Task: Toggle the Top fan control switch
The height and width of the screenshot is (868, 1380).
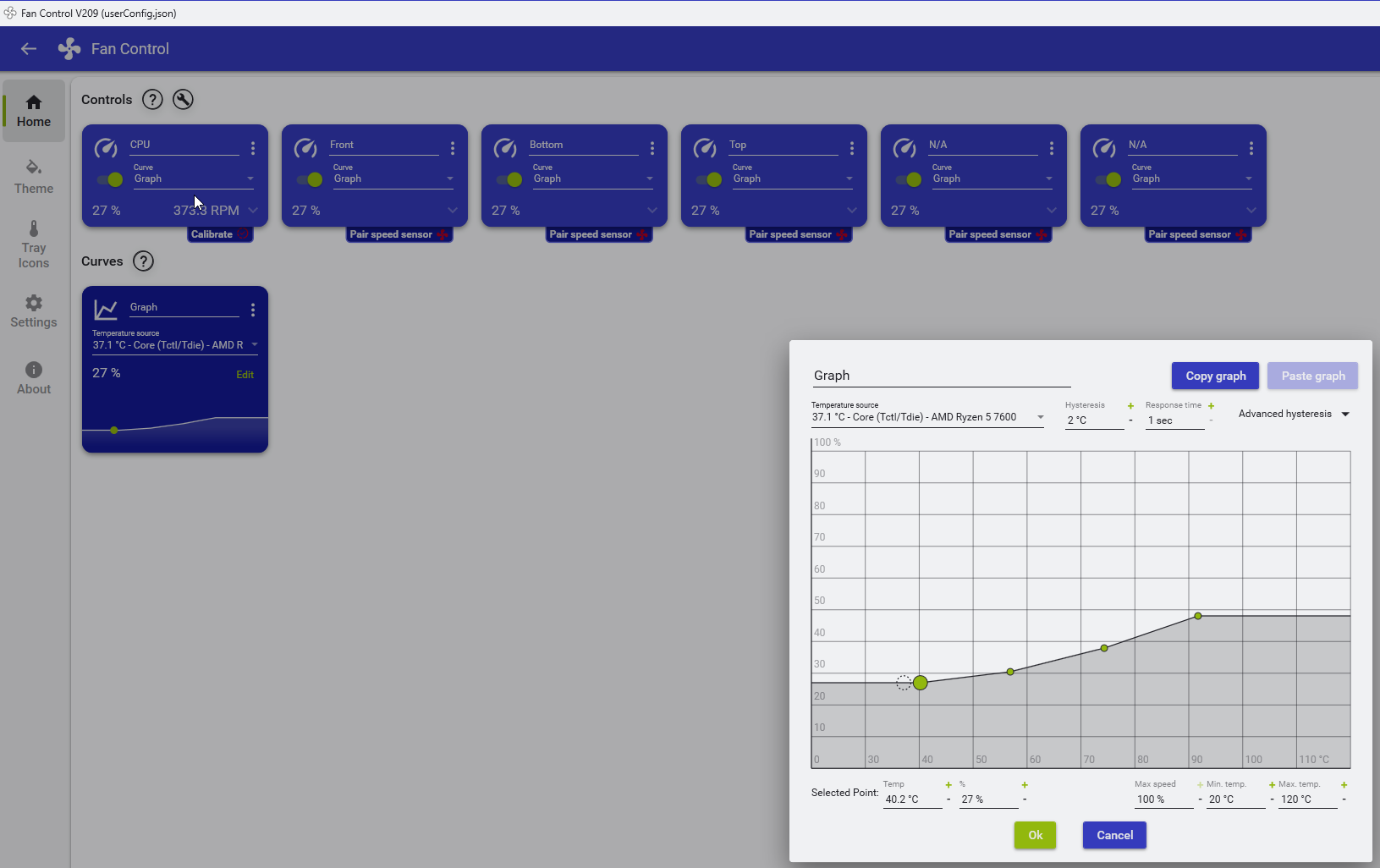Action: [709, 179]
